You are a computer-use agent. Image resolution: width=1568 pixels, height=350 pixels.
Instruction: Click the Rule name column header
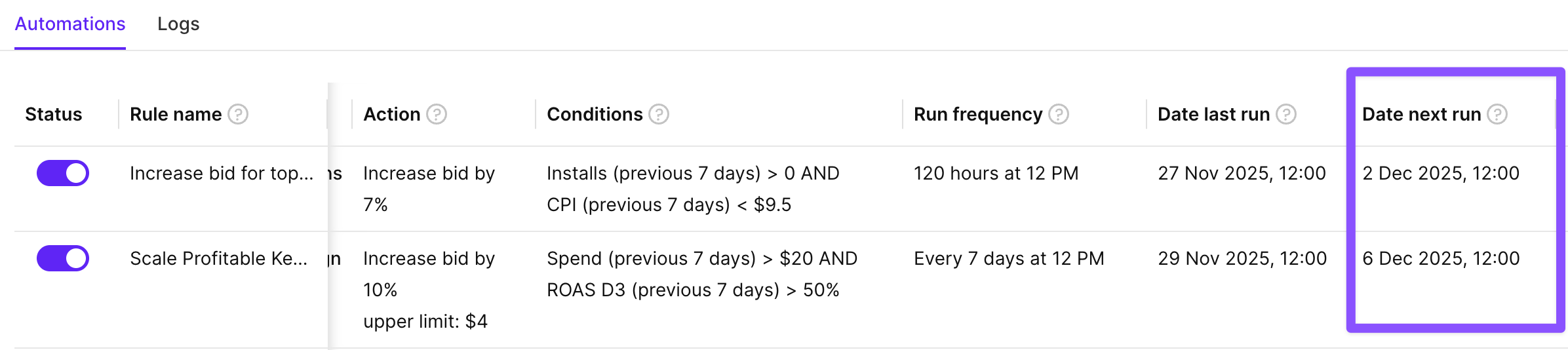coord(176,115)
